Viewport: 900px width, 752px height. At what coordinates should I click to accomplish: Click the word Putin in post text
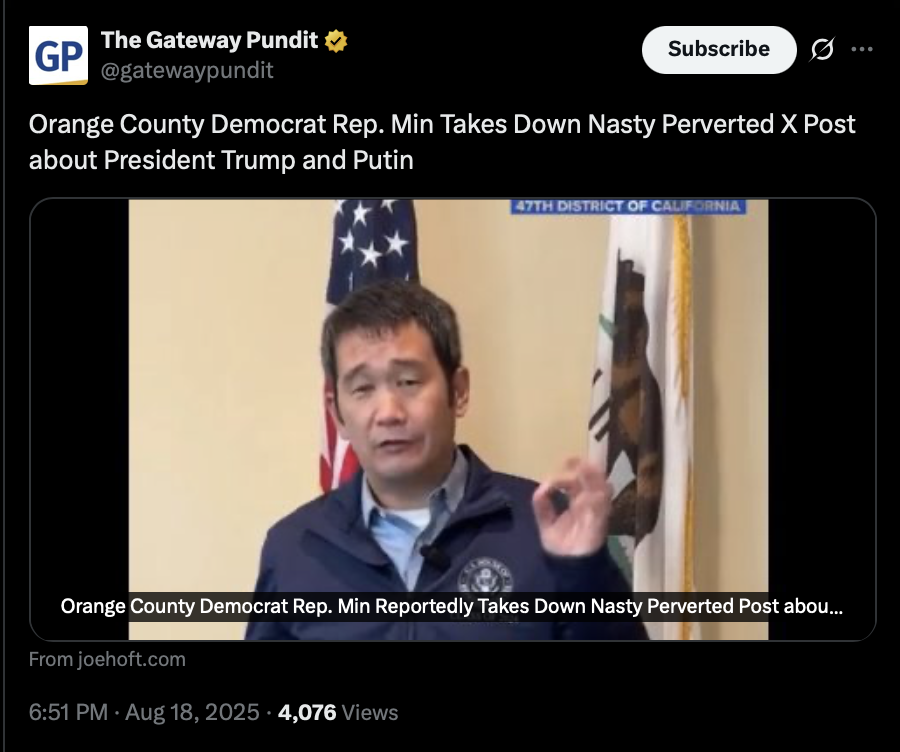(x=383, y=160)
